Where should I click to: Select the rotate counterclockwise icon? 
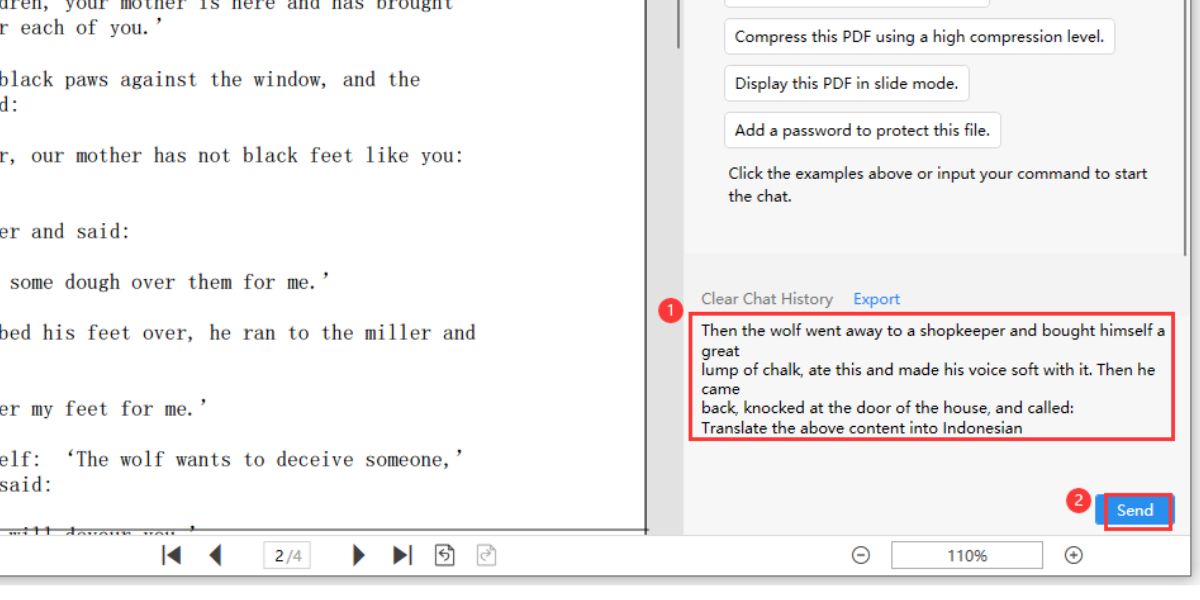tap(443, 555)
